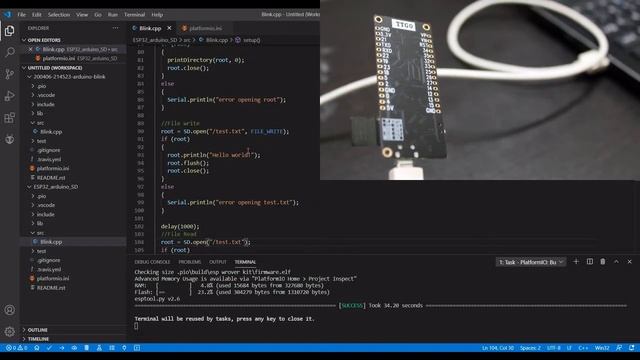Switch to the OUTPUT panel tab
640x360 pixels.
click(x=218, y=262)
